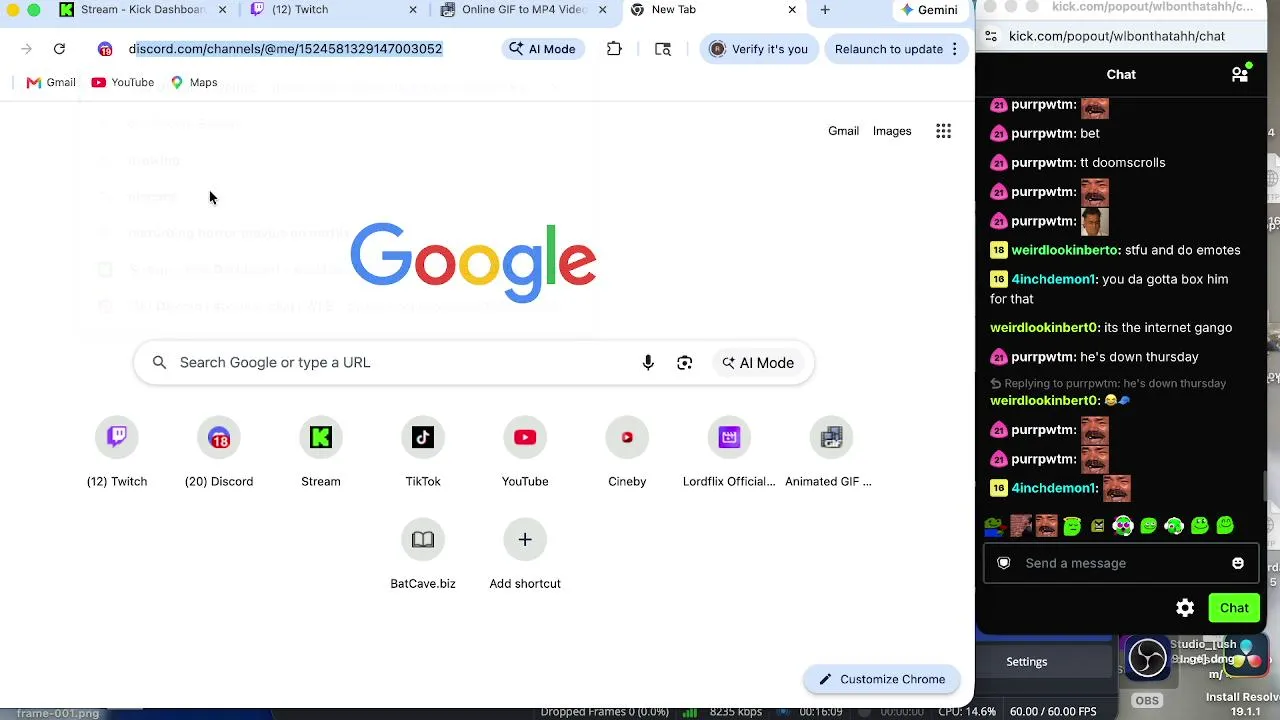Click the OBS app icon
Viewport: 1280px width, 720px height.
click(x=1147, y=657)
